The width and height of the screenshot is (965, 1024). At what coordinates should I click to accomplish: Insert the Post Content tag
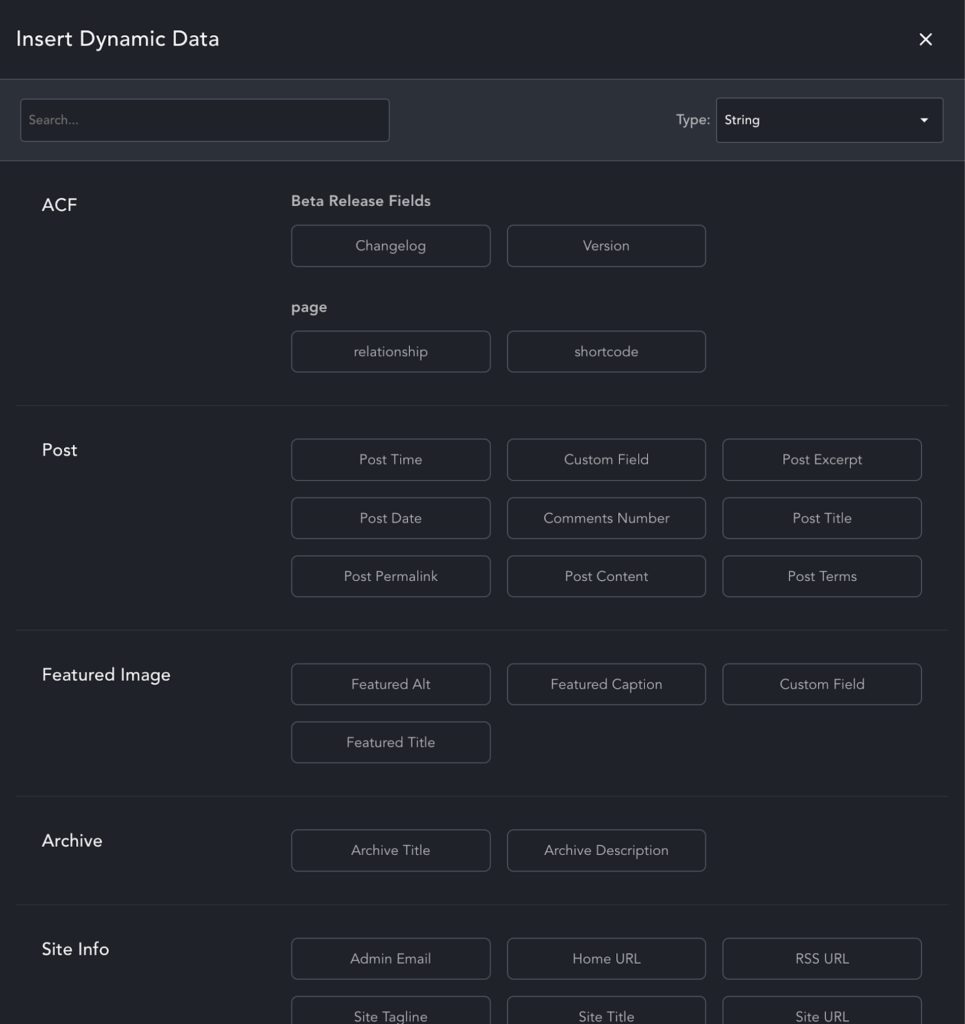(x=606, y=576)
